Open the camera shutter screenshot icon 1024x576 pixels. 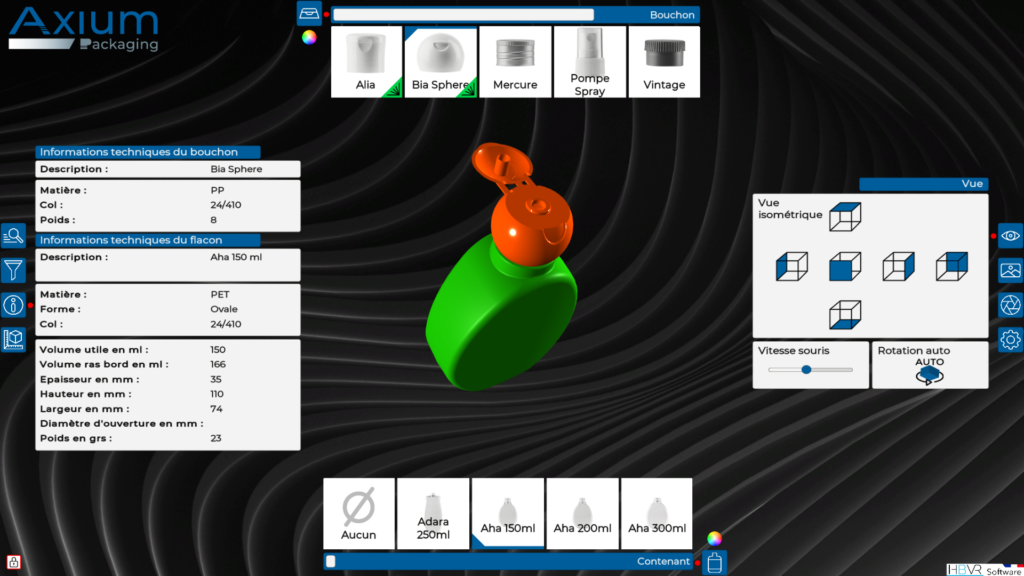1010,305
